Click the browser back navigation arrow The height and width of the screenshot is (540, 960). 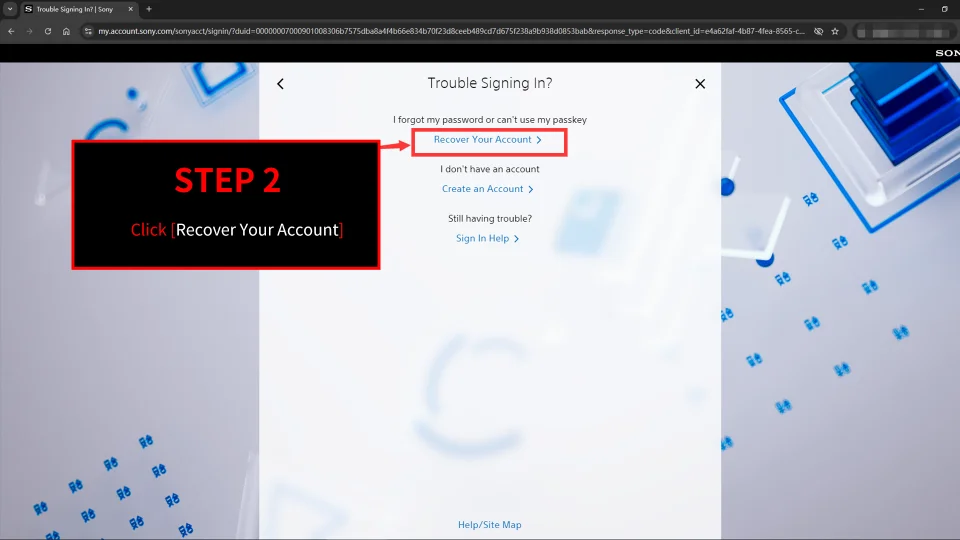[11, 31]
